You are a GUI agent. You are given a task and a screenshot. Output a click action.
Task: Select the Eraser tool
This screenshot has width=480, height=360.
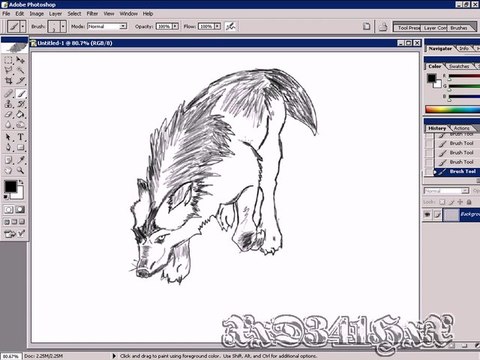8,115
